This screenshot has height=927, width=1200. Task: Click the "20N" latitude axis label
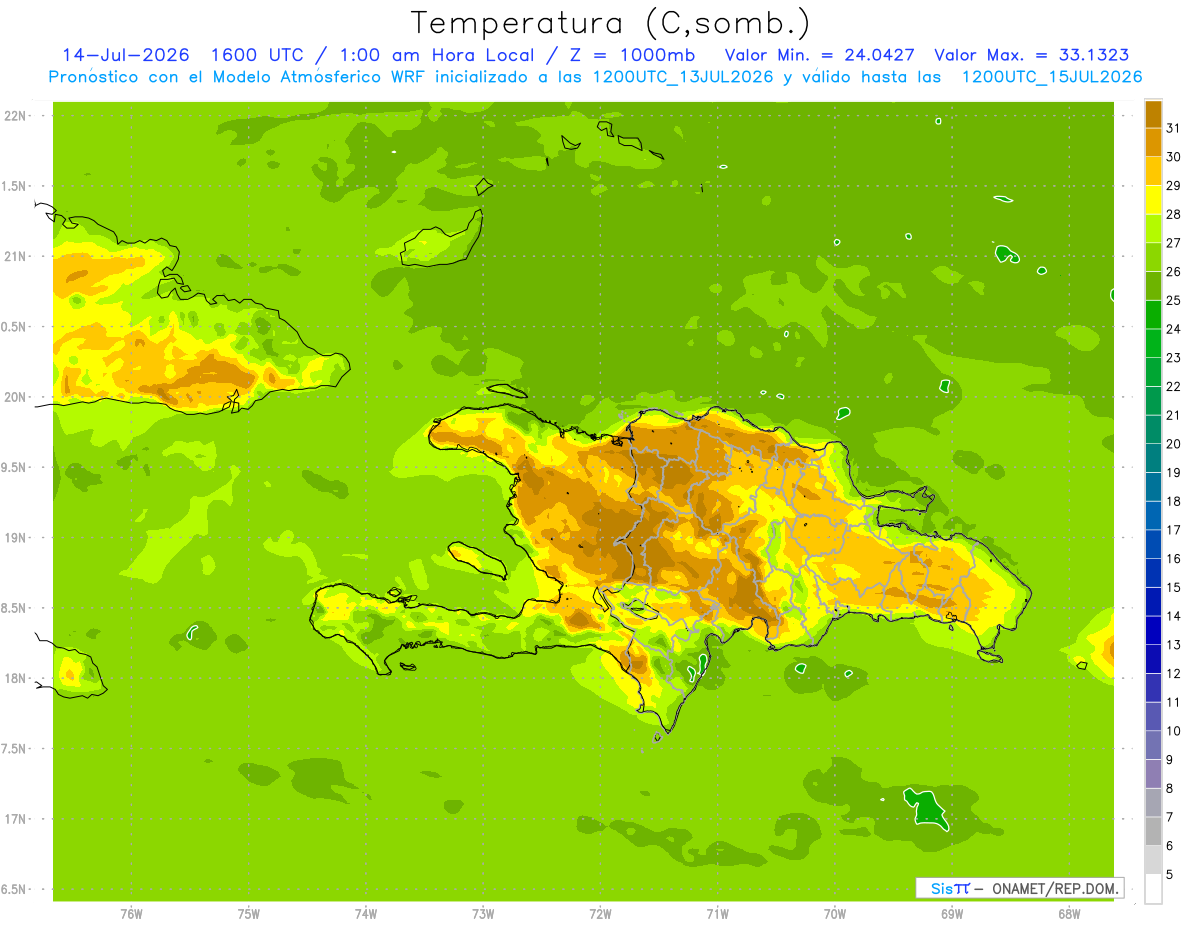point(16,397)
